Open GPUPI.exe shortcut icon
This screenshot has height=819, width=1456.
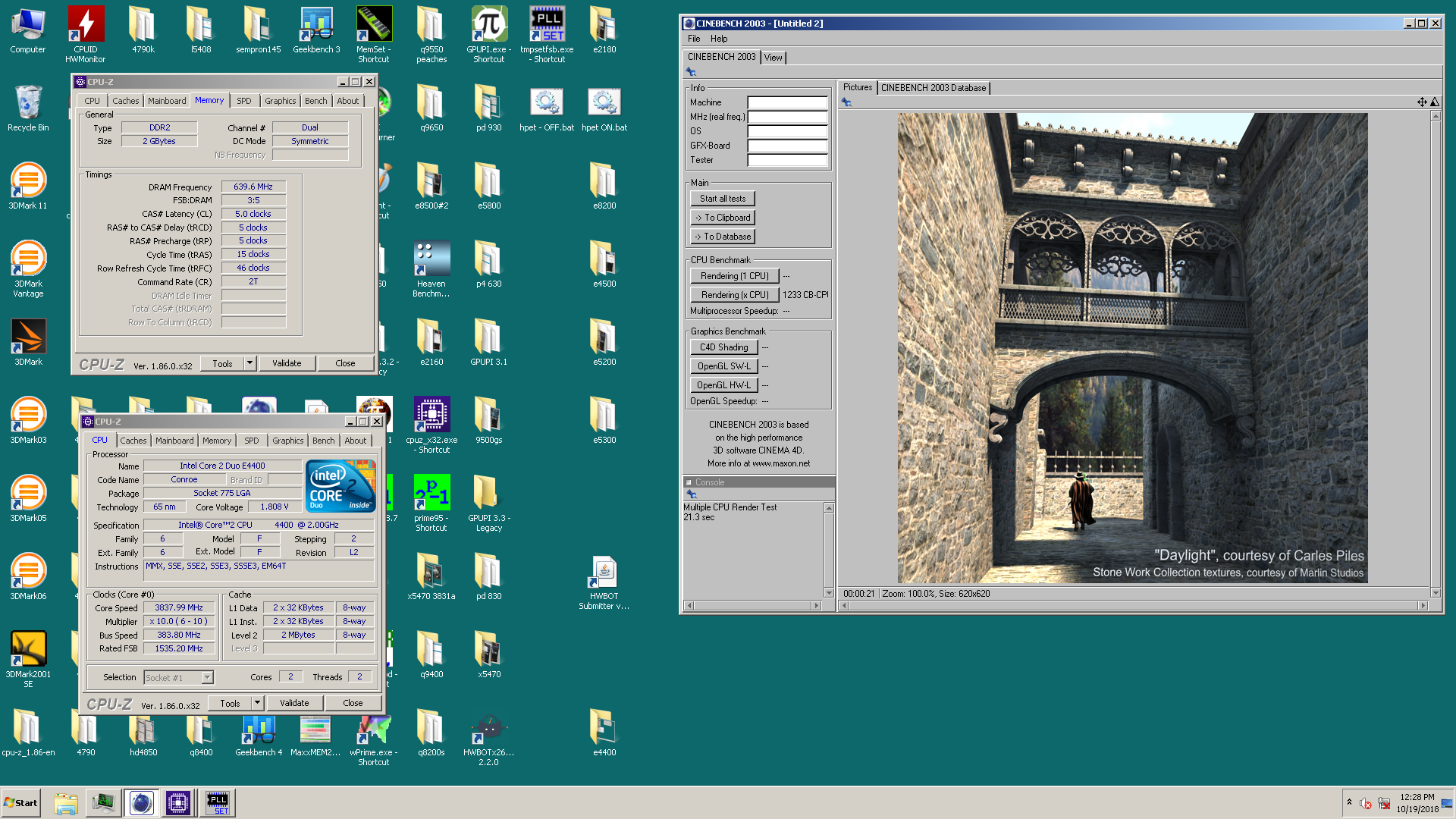[489, 34]
